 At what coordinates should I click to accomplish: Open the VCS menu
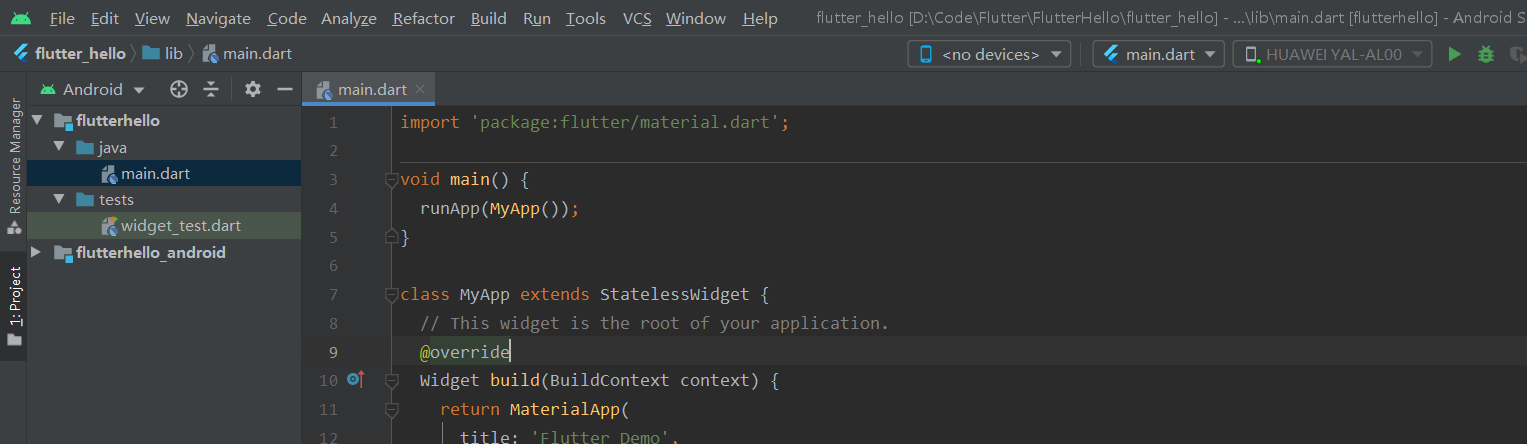click(637, 18)
